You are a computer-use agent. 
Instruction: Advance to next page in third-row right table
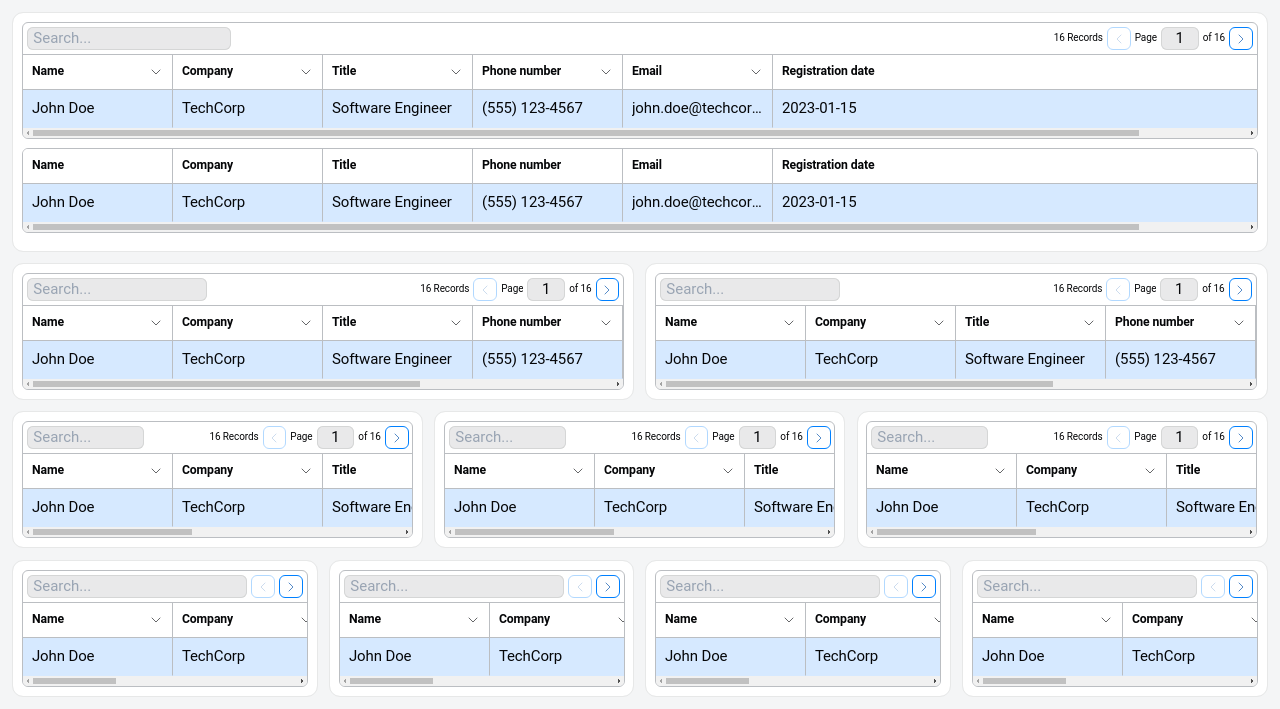click(1240, 437)
